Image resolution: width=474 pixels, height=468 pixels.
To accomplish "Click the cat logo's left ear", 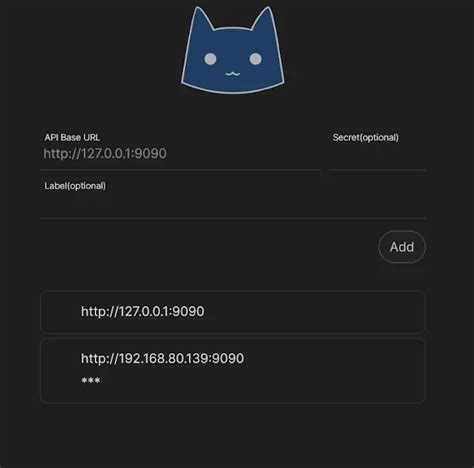I will click(x=201, y=20).
